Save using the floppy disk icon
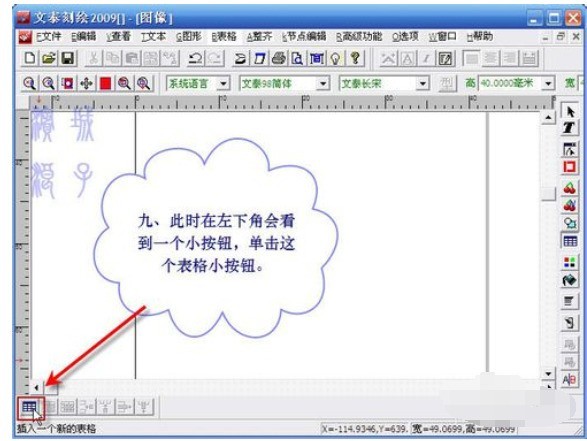587x441 pixels. click(67, 58)
